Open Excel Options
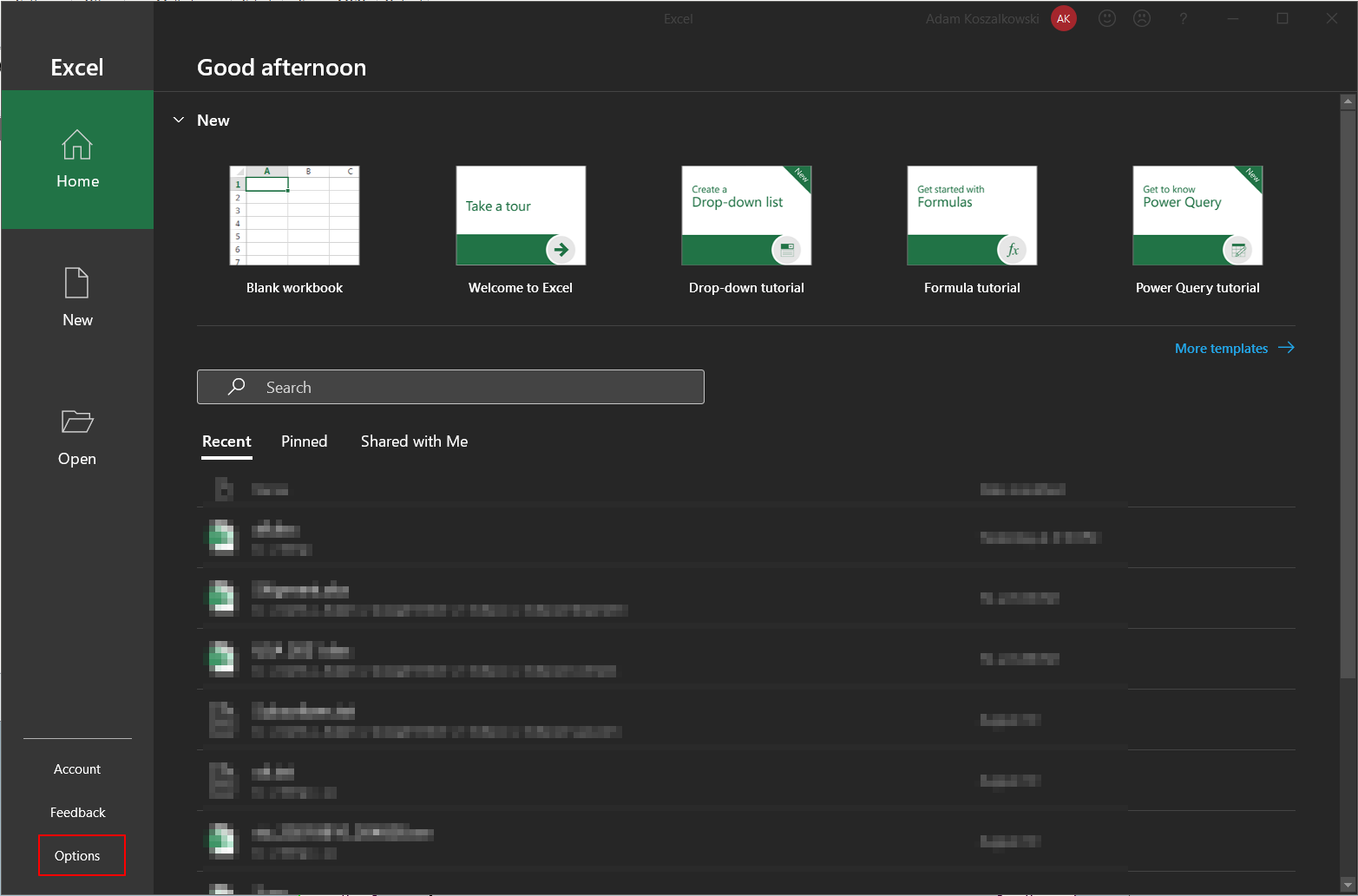The height and width of the screenshot is (896, 1358). 77,856
